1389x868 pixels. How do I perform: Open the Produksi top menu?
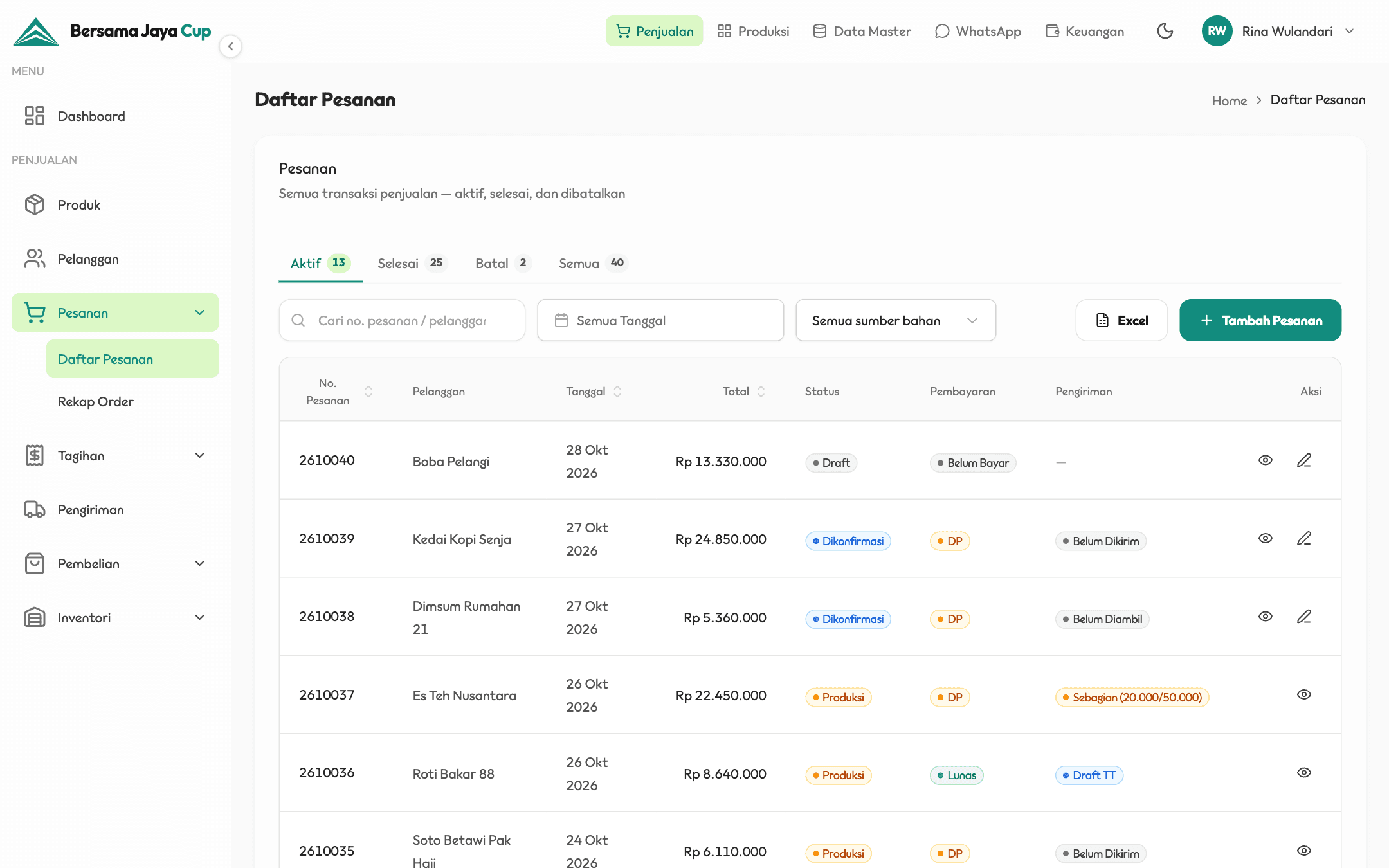(x=753, y=31)
